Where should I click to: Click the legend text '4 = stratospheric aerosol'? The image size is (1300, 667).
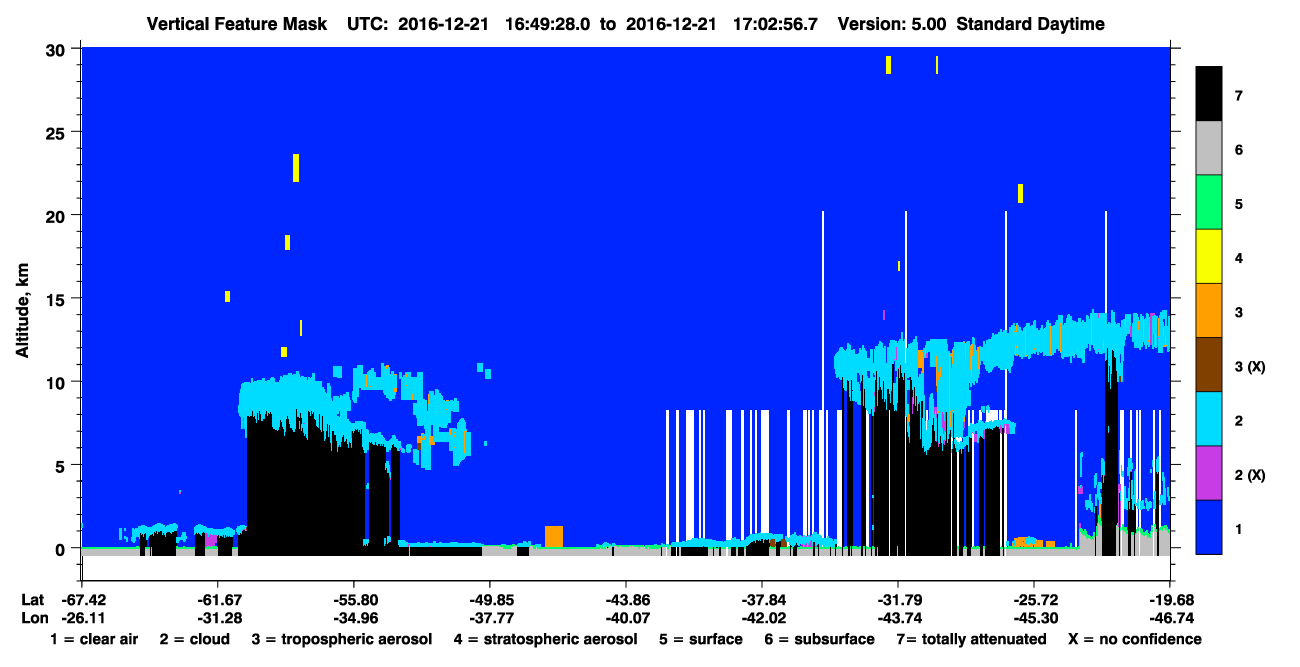[545, 639]
